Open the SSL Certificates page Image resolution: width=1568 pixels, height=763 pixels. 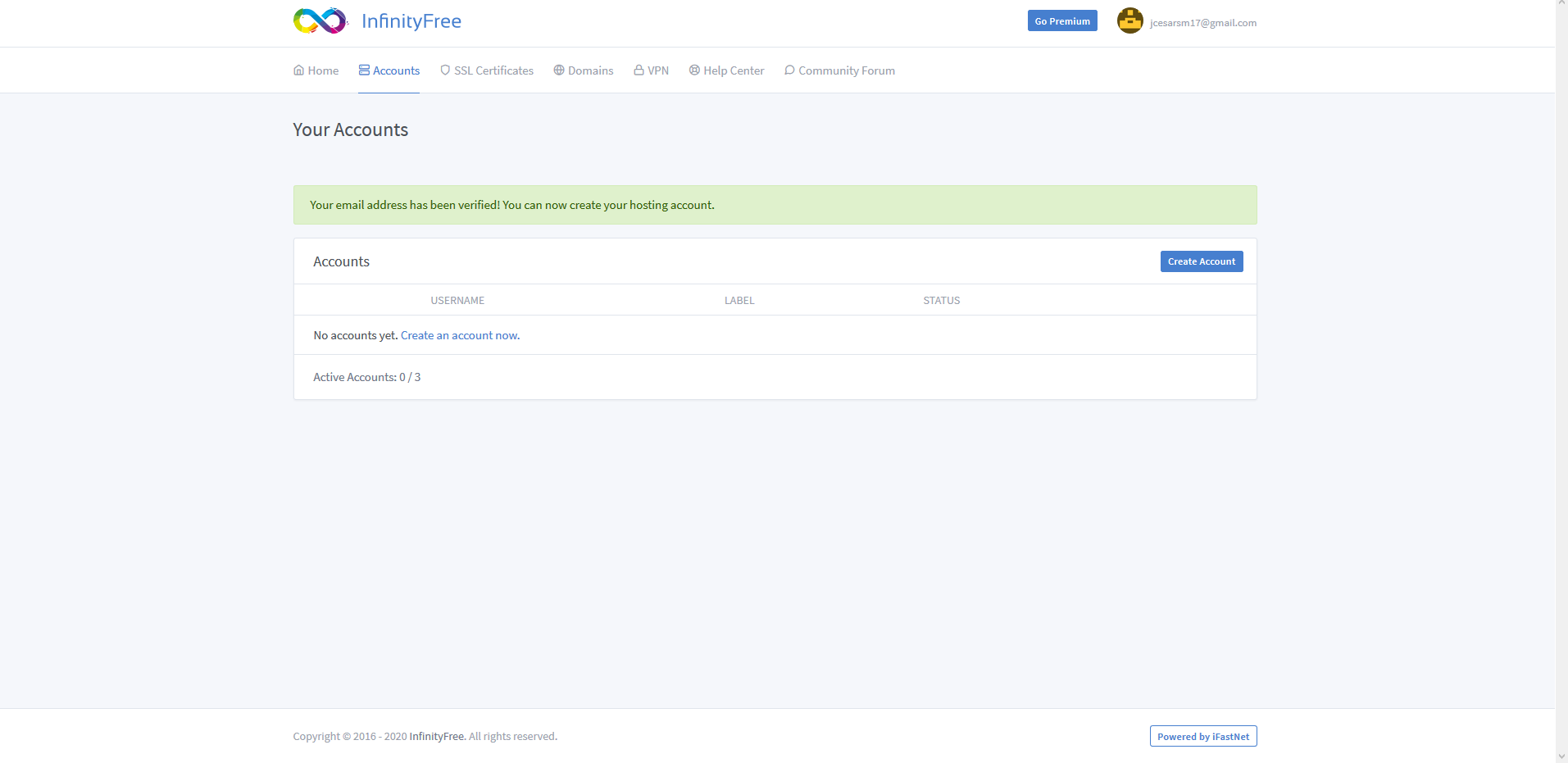tap(493, 70)
